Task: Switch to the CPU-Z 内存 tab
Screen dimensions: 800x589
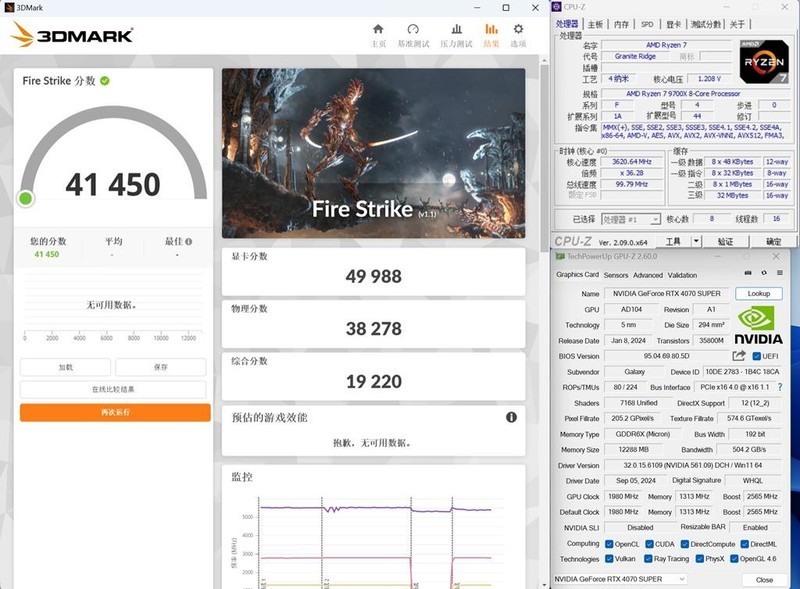Action: [621, 23]
